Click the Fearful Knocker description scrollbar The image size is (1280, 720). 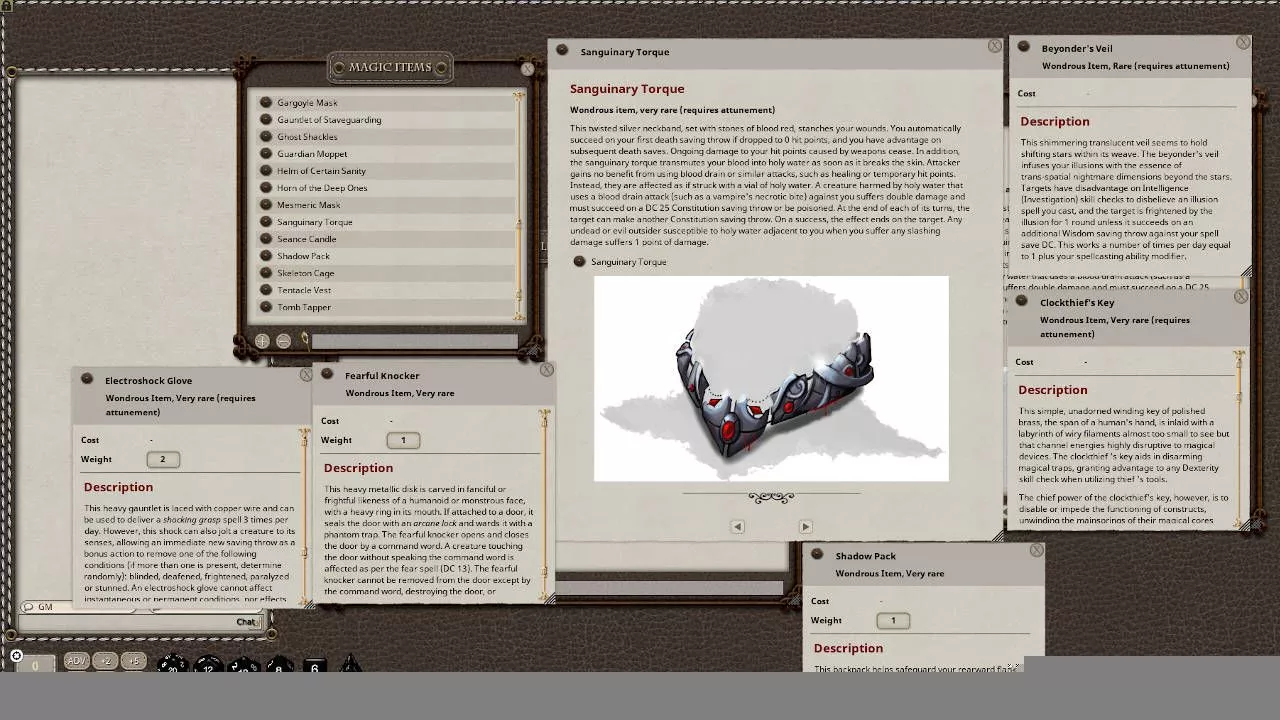point(545,505)
